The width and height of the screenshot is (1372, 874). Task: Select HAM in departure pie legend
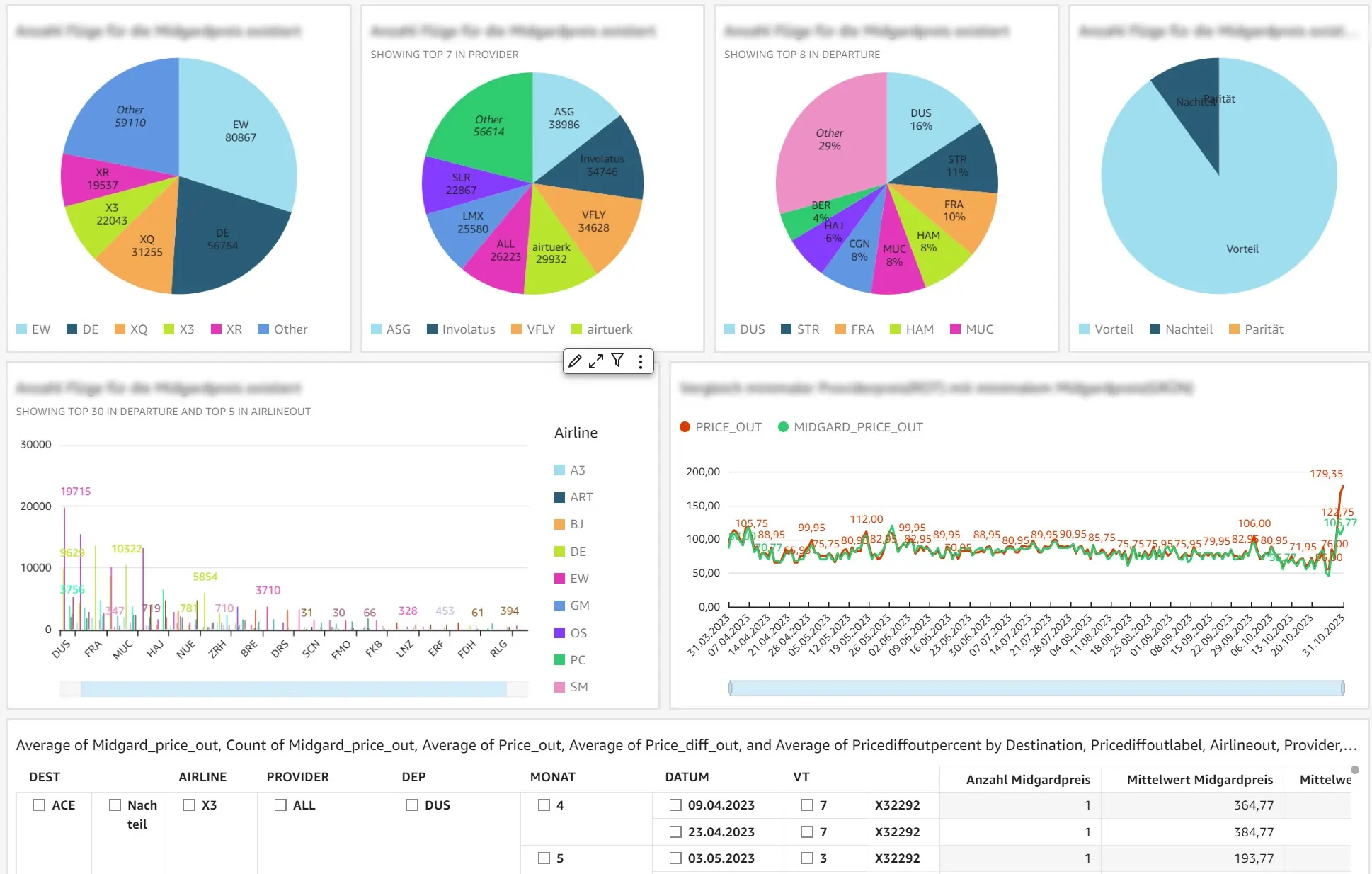point(912,329)
